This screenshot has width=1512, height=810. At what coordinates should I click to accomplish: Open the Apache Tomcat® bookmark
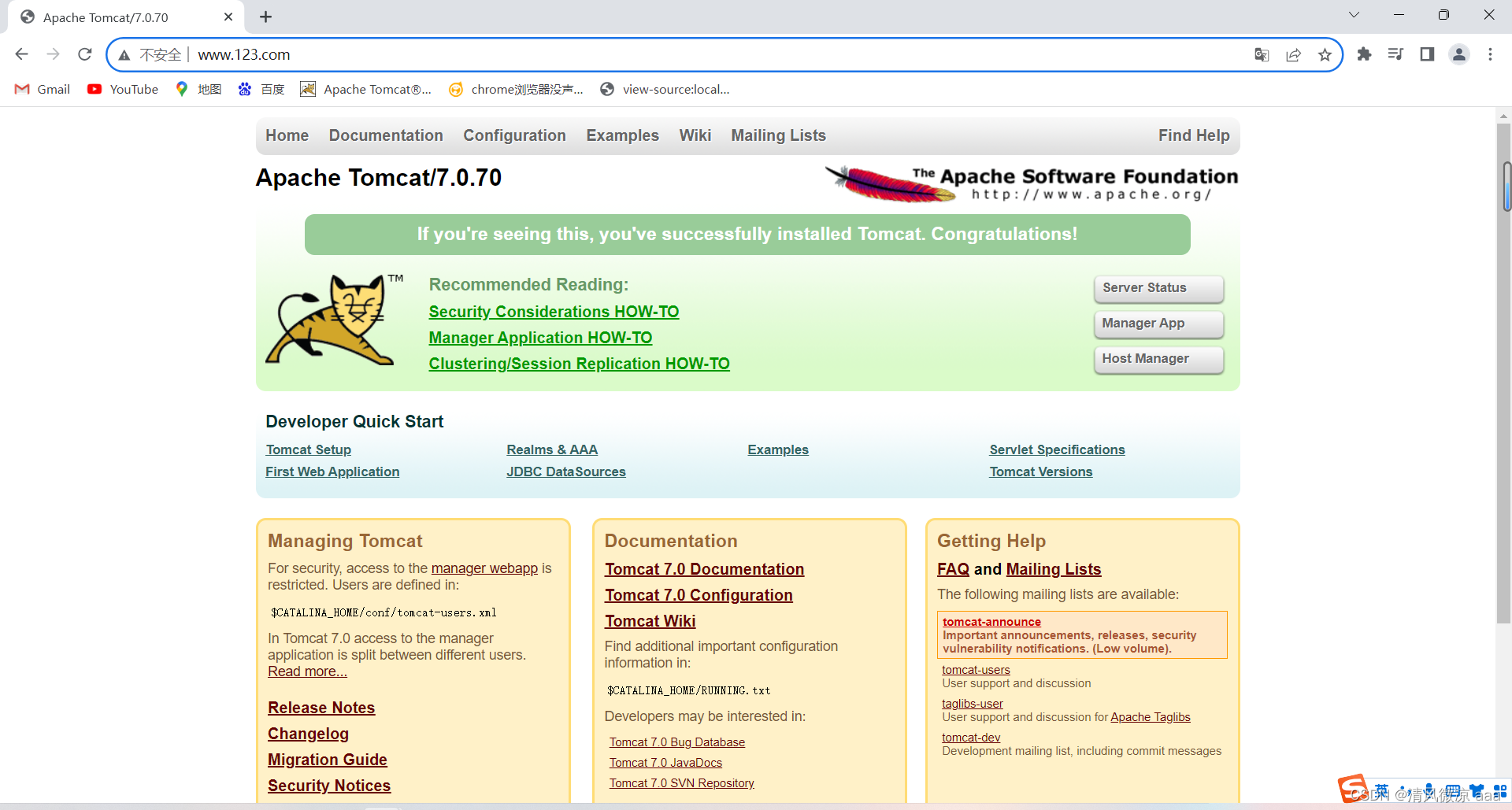(366, 89)
